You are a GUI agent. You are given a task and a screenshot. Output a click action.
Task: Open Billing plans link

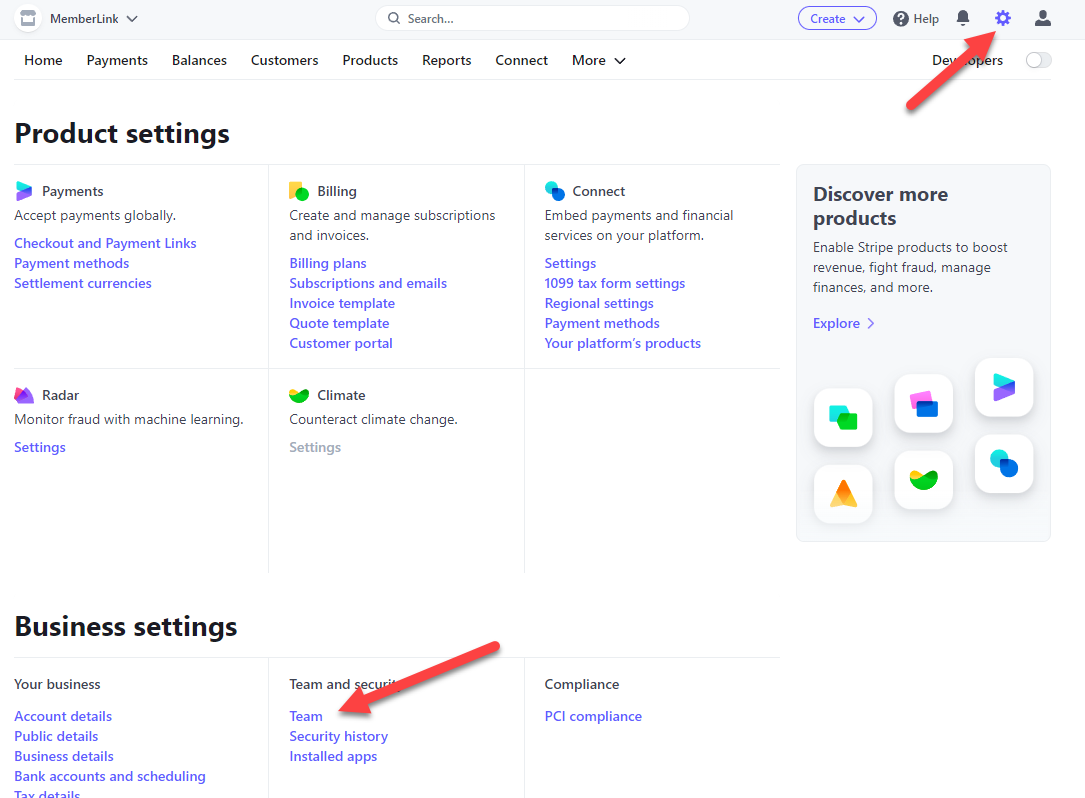327,263
